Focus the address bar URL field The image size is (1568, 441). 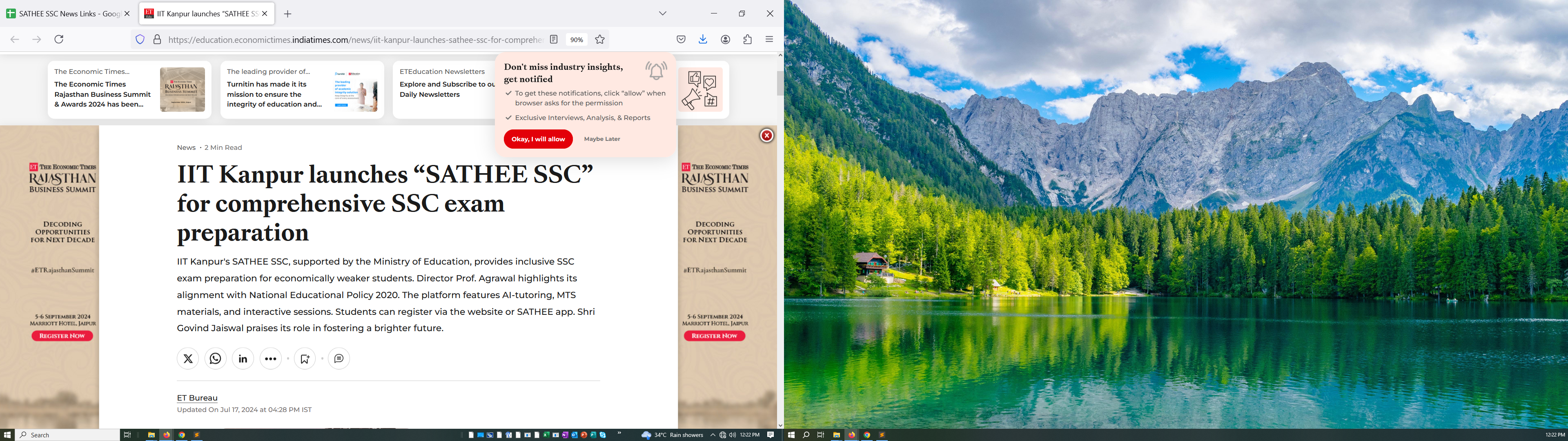pyautogui.click(x=356, y=40)
